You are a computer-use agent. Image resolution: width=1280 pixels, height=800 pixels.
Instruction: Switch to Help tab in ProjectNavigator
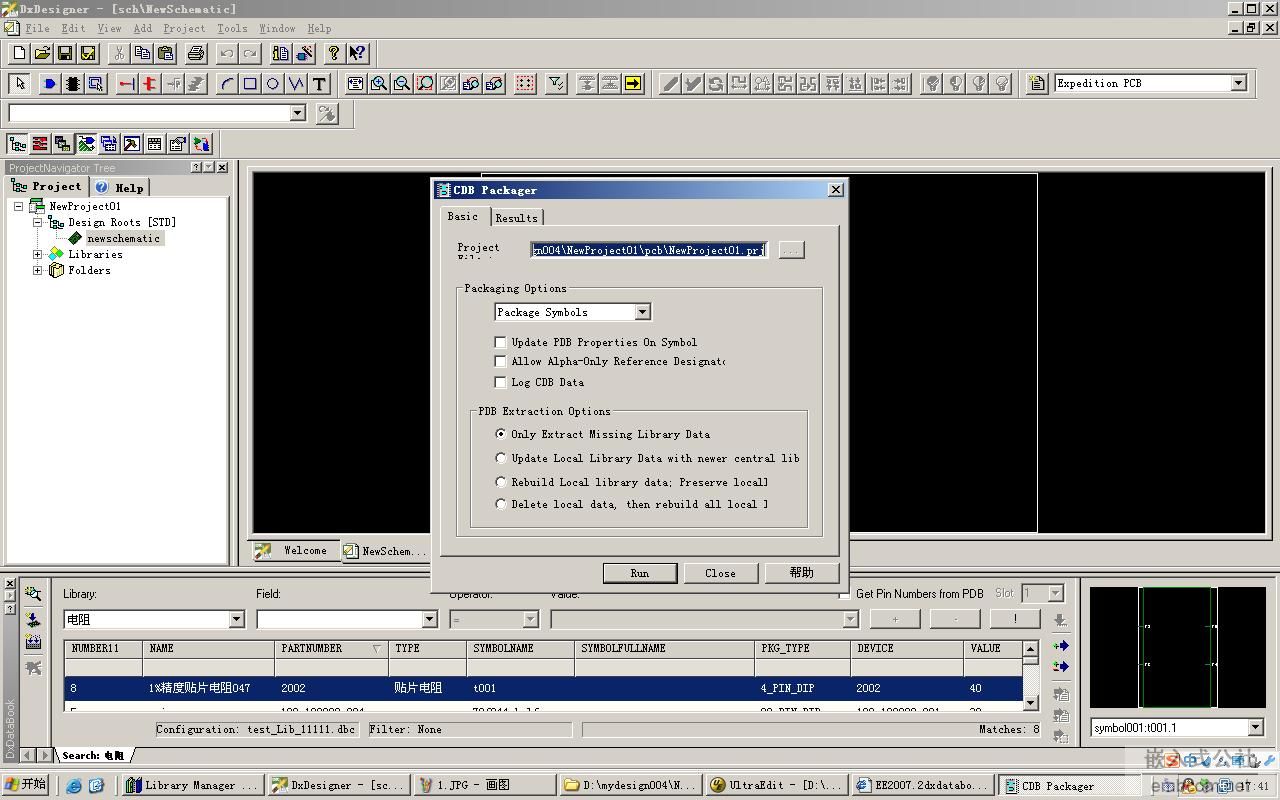pos(120,187)
